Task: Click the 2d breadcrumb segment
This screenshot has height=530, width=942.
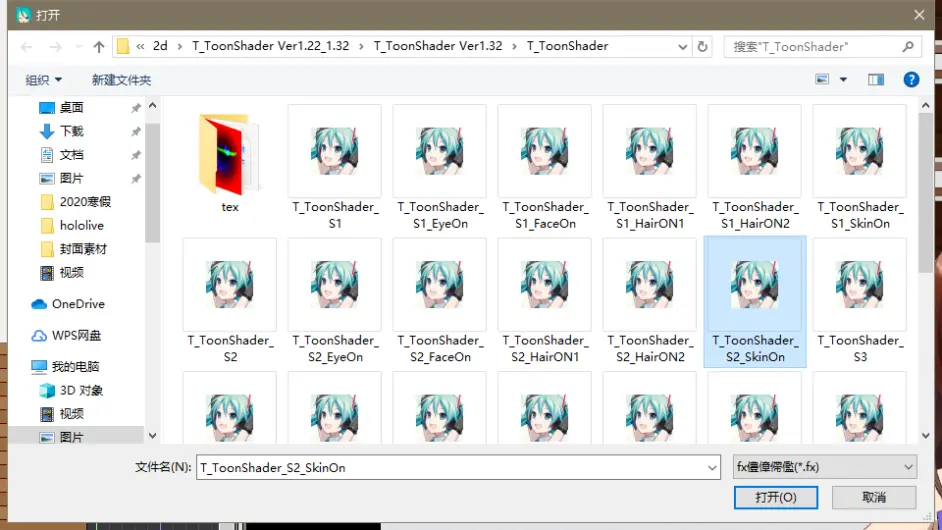Action: (160, 46)
